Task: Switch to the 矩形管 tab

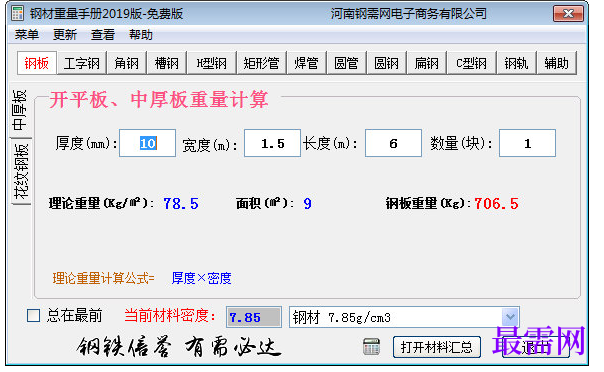Action: point(261,63)
